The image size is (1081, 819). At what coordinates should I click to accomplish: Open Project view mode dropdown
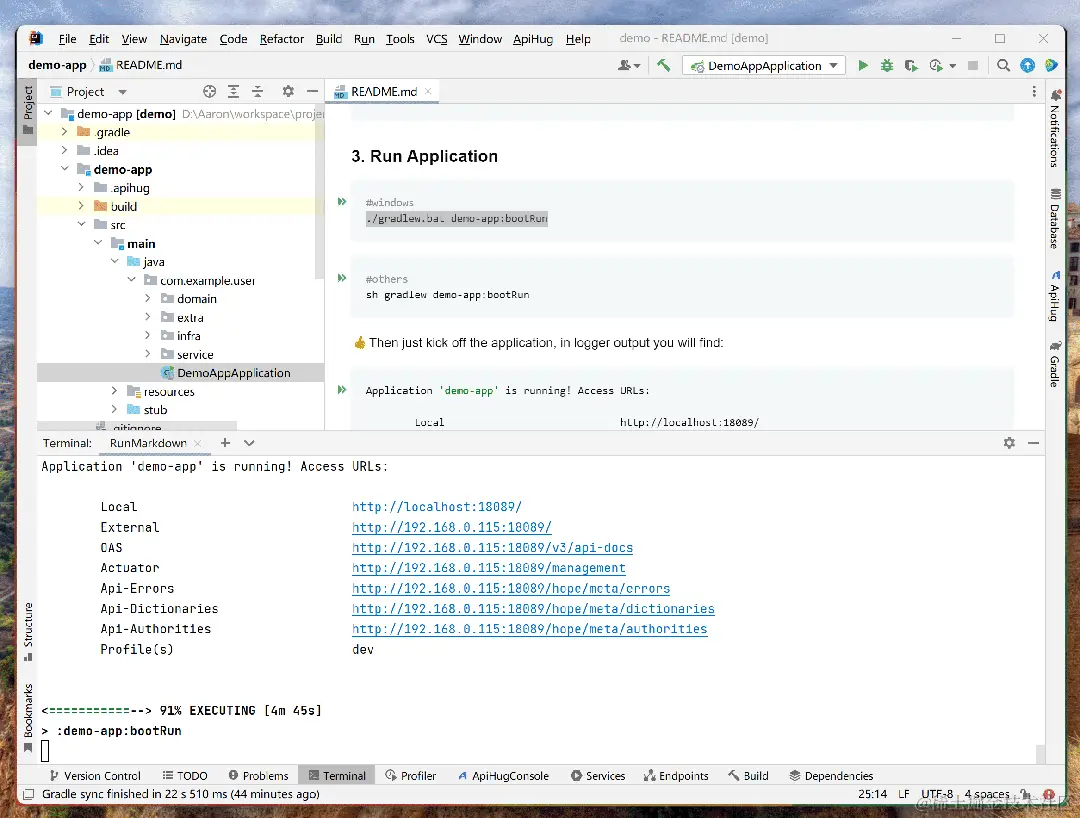point(122,92)
